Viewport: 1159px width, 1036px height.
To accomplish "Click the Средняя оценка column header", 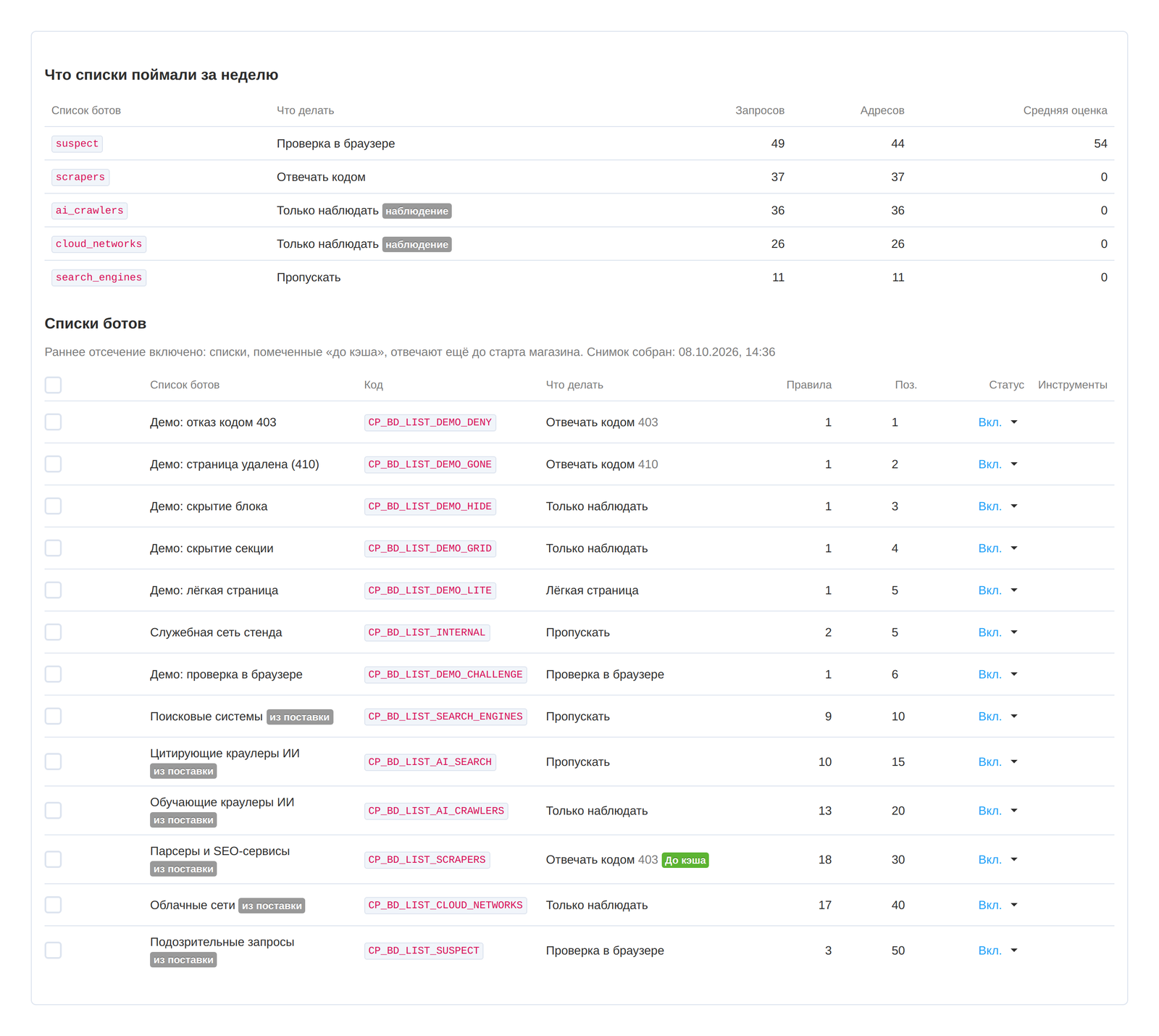I will [1065, 110].
